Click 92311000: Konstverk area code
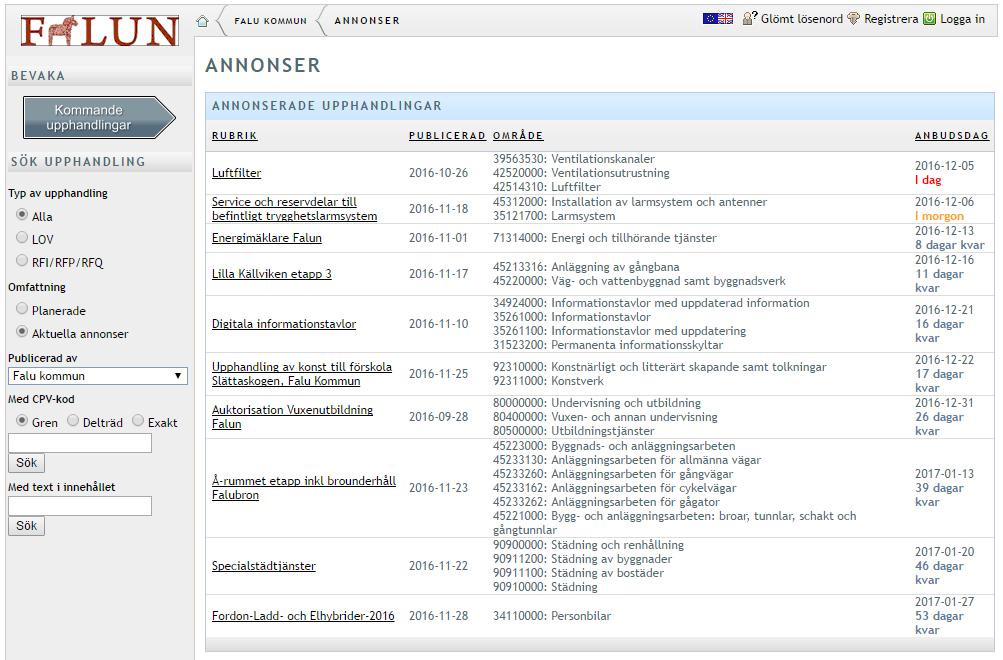The image size is (1003, 660). (x=548, y=381)
